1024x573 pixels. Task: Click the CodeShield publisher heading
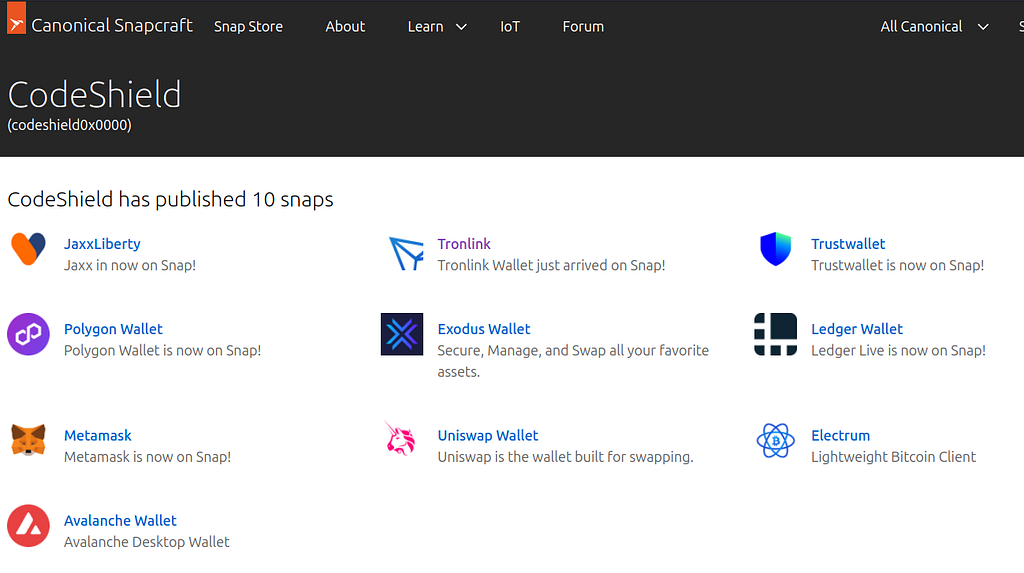[x=94, y=95]
